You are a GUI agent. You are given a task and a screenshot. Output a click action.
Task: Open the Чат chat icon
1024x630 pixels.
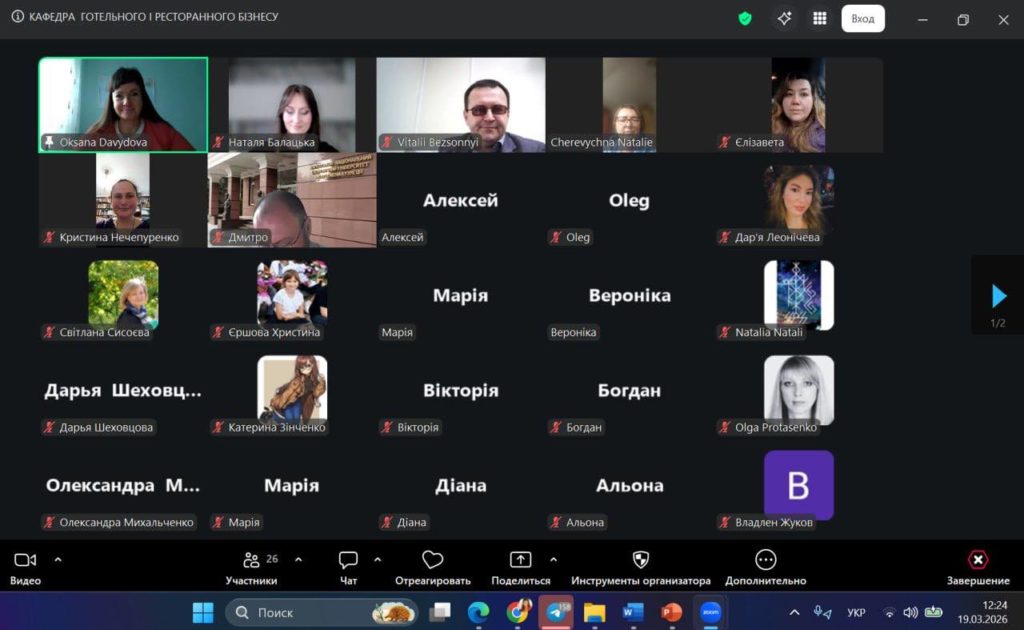coord(348,560)
